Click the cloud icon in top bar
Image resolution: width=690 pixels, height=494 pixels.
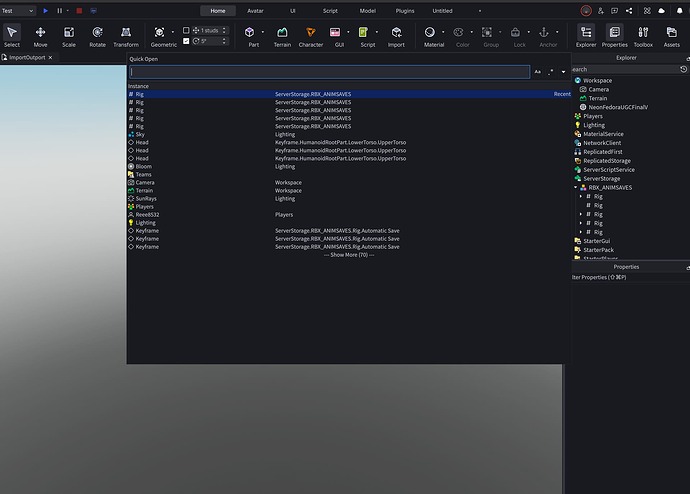(661, 11)
